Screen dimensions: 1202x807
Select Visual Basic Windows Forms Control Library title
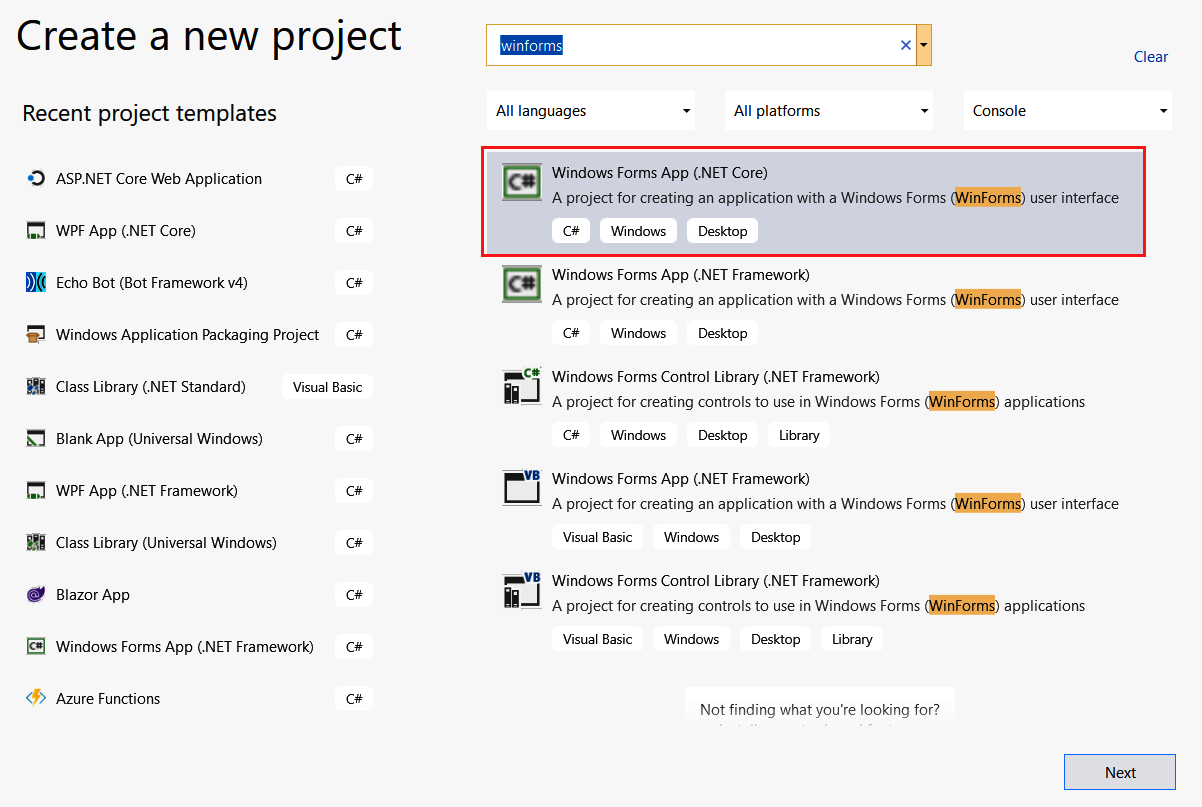716,580
